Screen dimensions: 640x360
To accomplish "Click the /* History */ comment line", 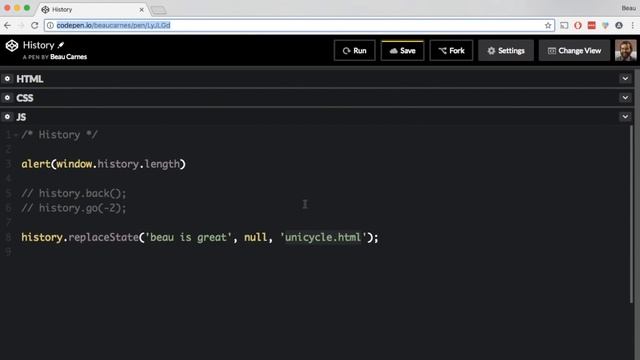I will (60, 135).
